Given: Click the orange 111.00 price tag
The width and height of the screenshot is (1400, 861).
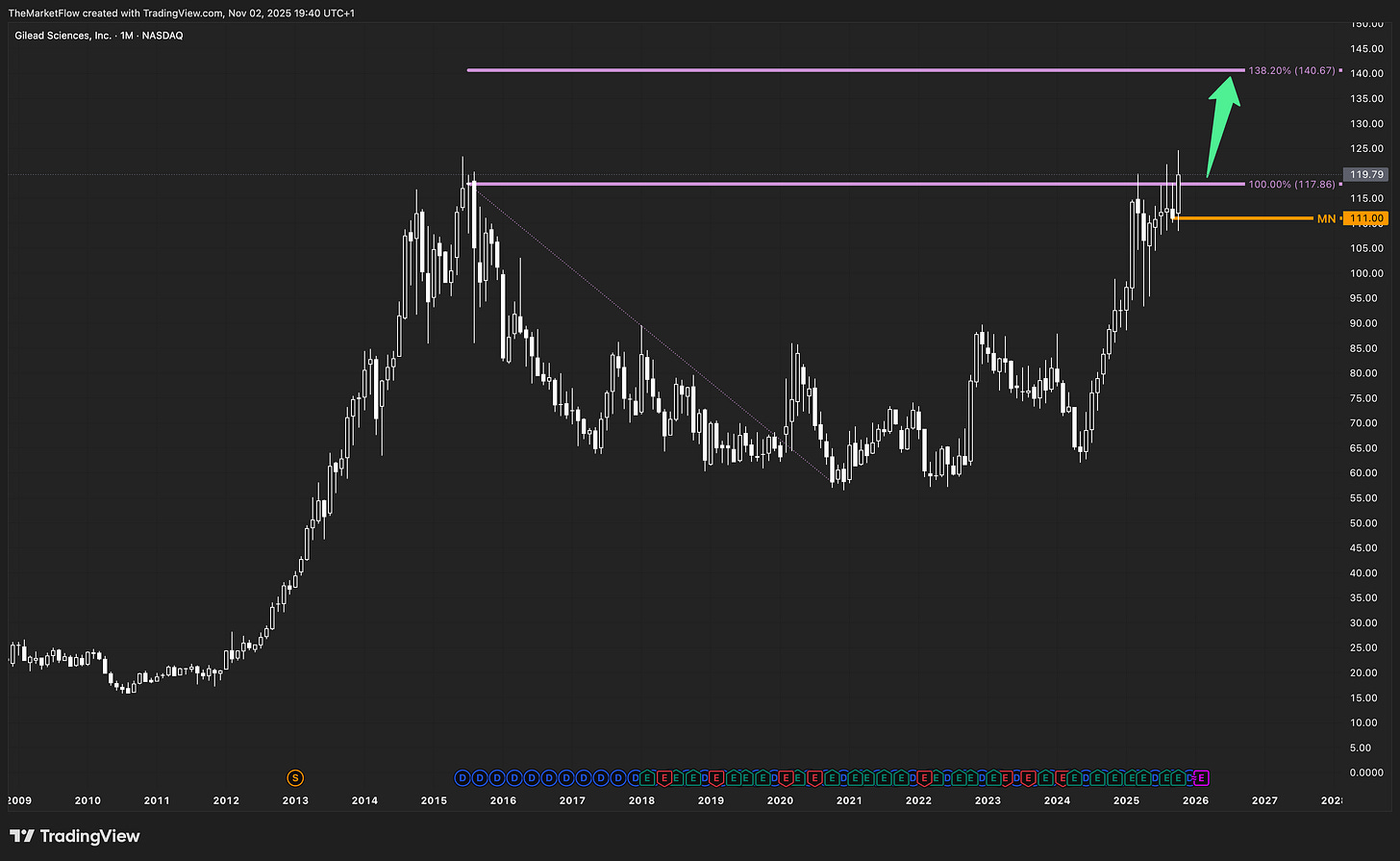Looking at the screenshot, I should point(1364,218).
